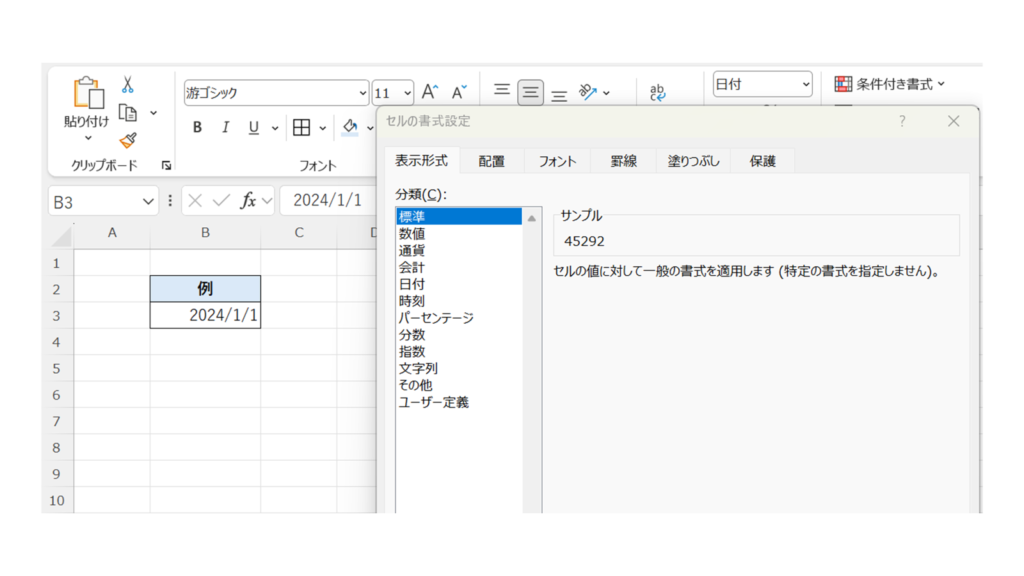The height and width of the screenshot is (576, 1024).
Task: Open the 罫線 tab in dialog
Action: coord(623,161)
